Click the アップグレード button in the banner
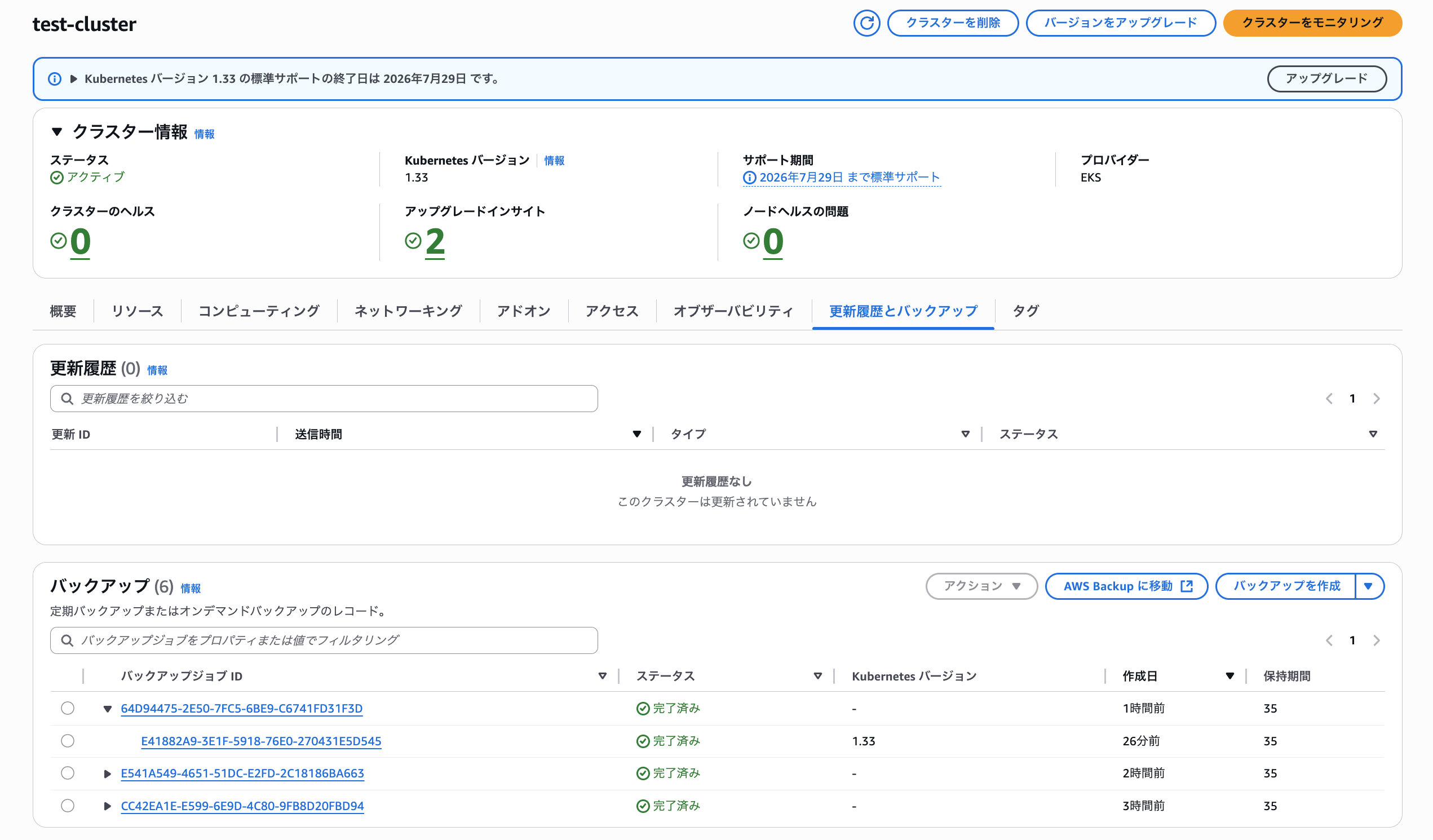The image size is (1433, 840). coord(1326,79)
